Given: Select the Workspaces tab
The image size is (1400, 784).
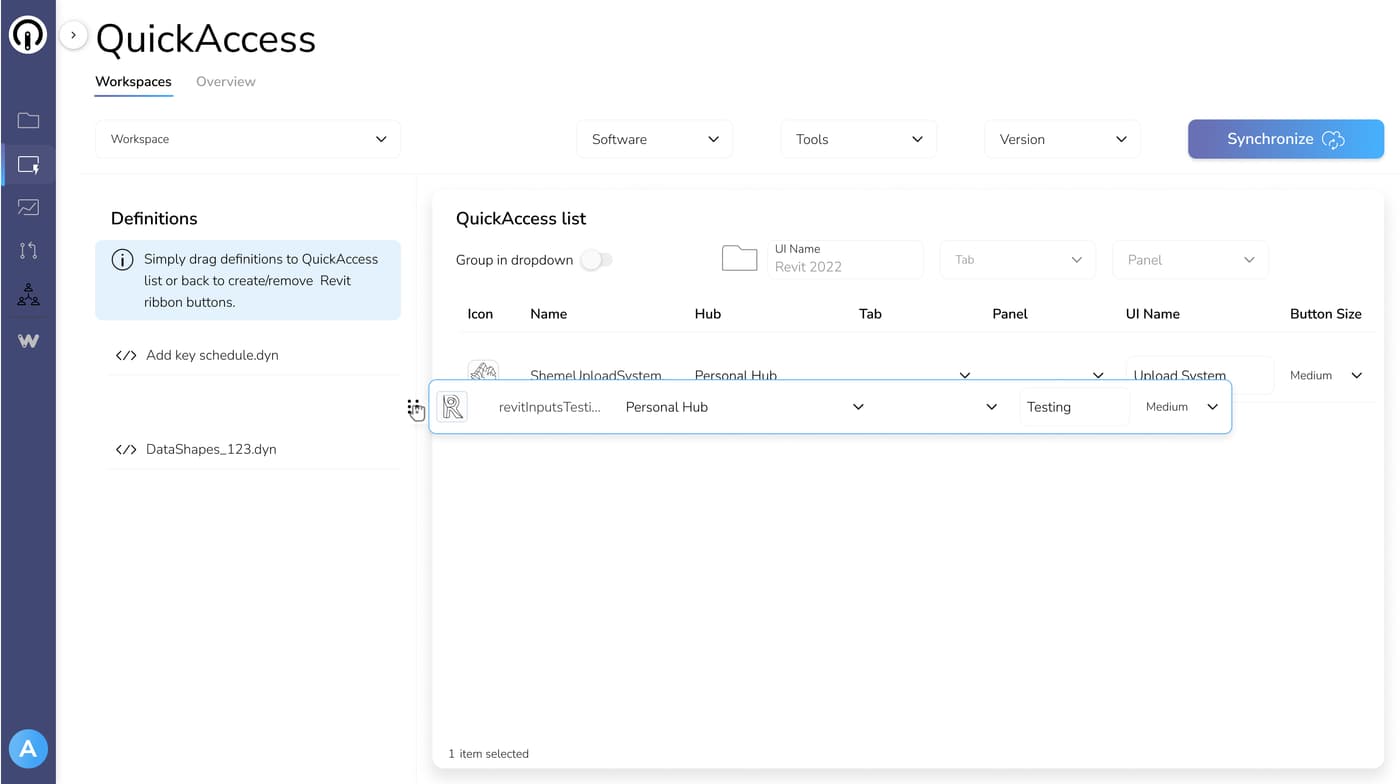Looking at the screenshot, I should point(133,82).
